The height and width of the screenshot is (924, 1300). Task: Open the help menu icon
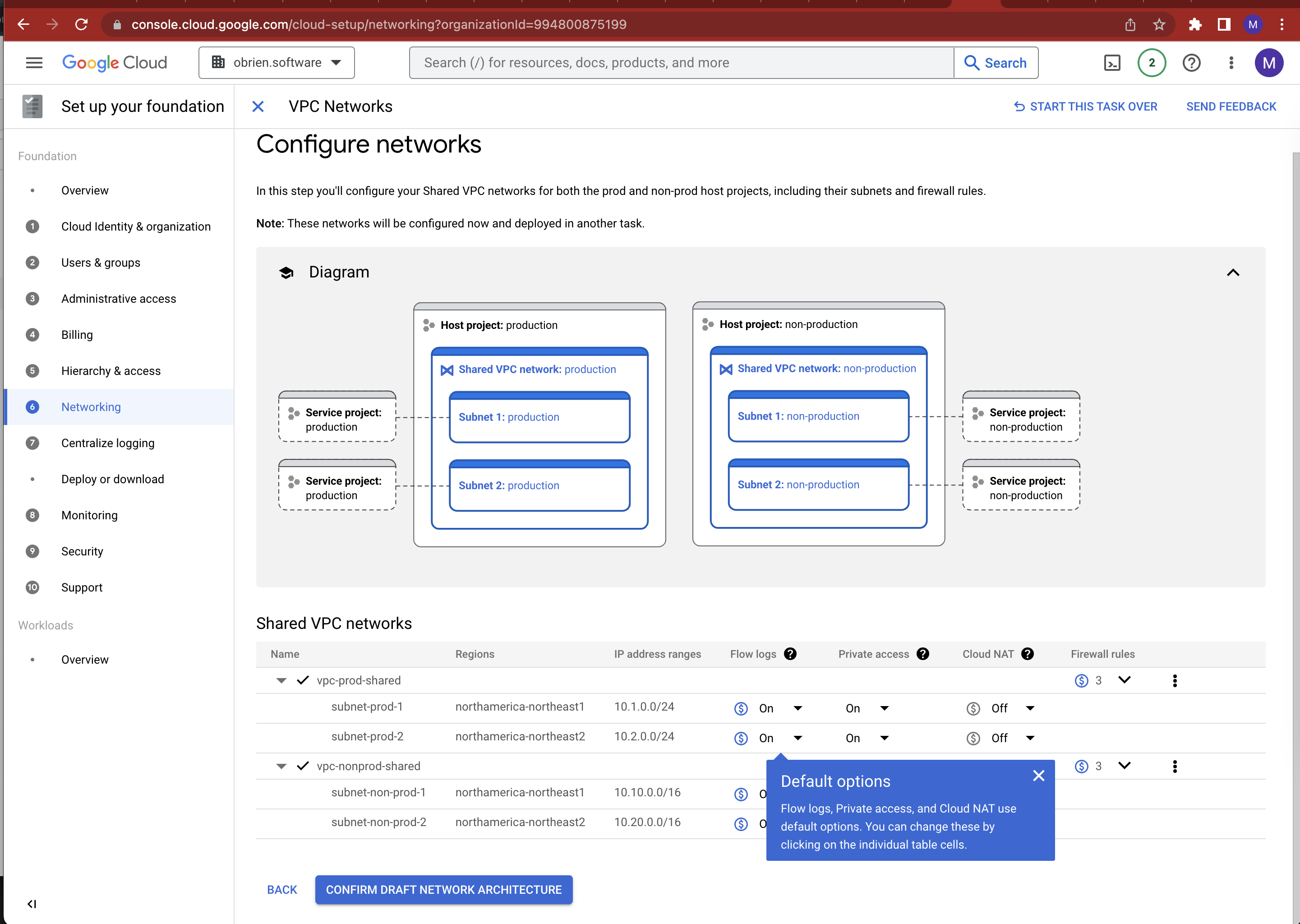pyautogui.click(x=1192, y=63)
